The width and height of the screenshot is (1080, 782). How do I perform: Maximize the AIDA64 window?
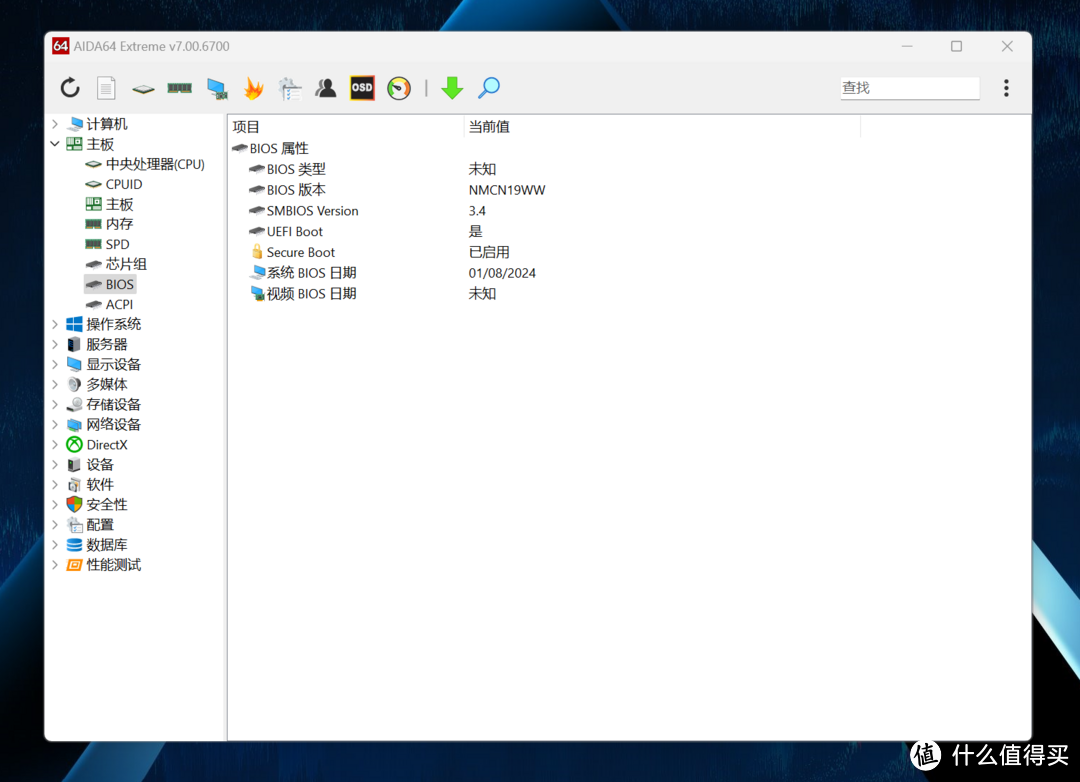[x=956, y=46]
